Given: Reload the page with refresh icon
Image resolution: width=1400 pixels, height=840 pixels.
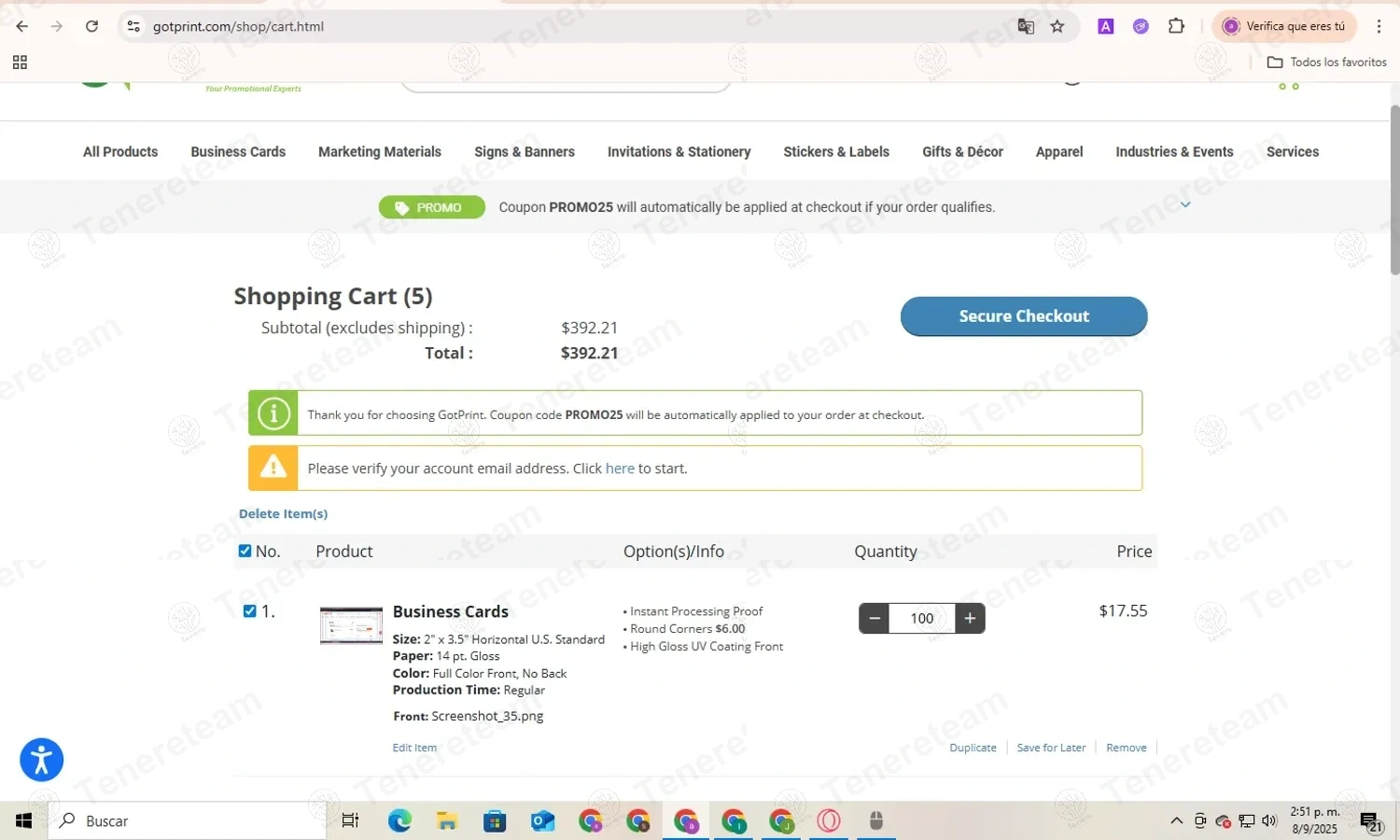Looking at the screenshot, I should point(91,26).
